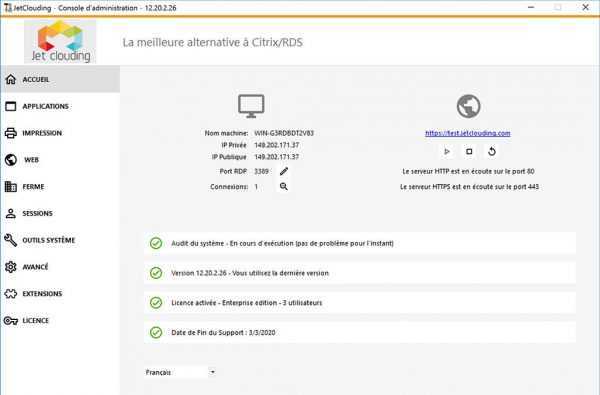Click the Web globe icon in sidebar
This screenshot has width=600, height=395.
11,160
